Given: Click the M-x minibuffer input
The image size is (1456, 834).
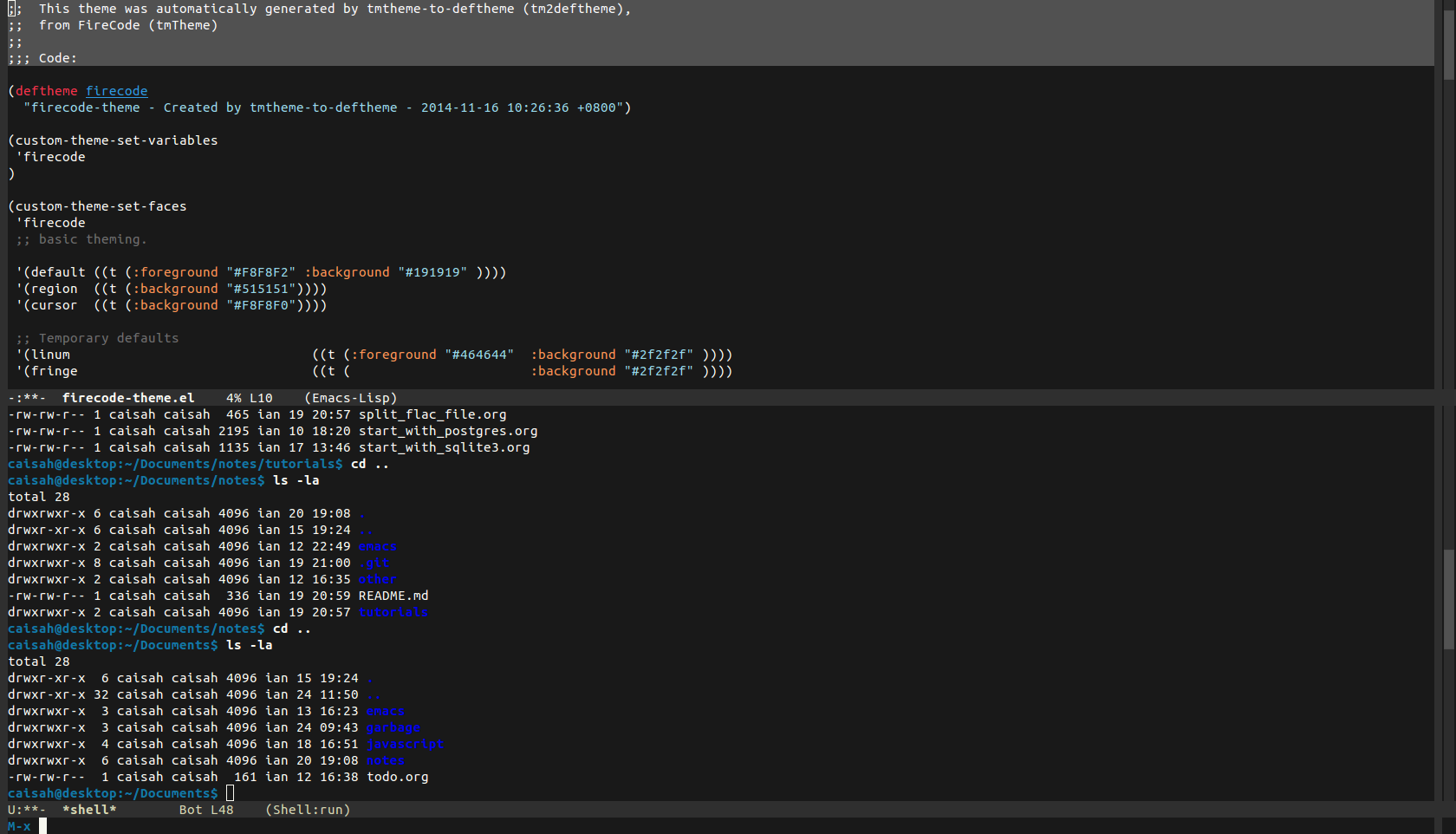Looking at the screenshot, I should click(x=728, y=826).
